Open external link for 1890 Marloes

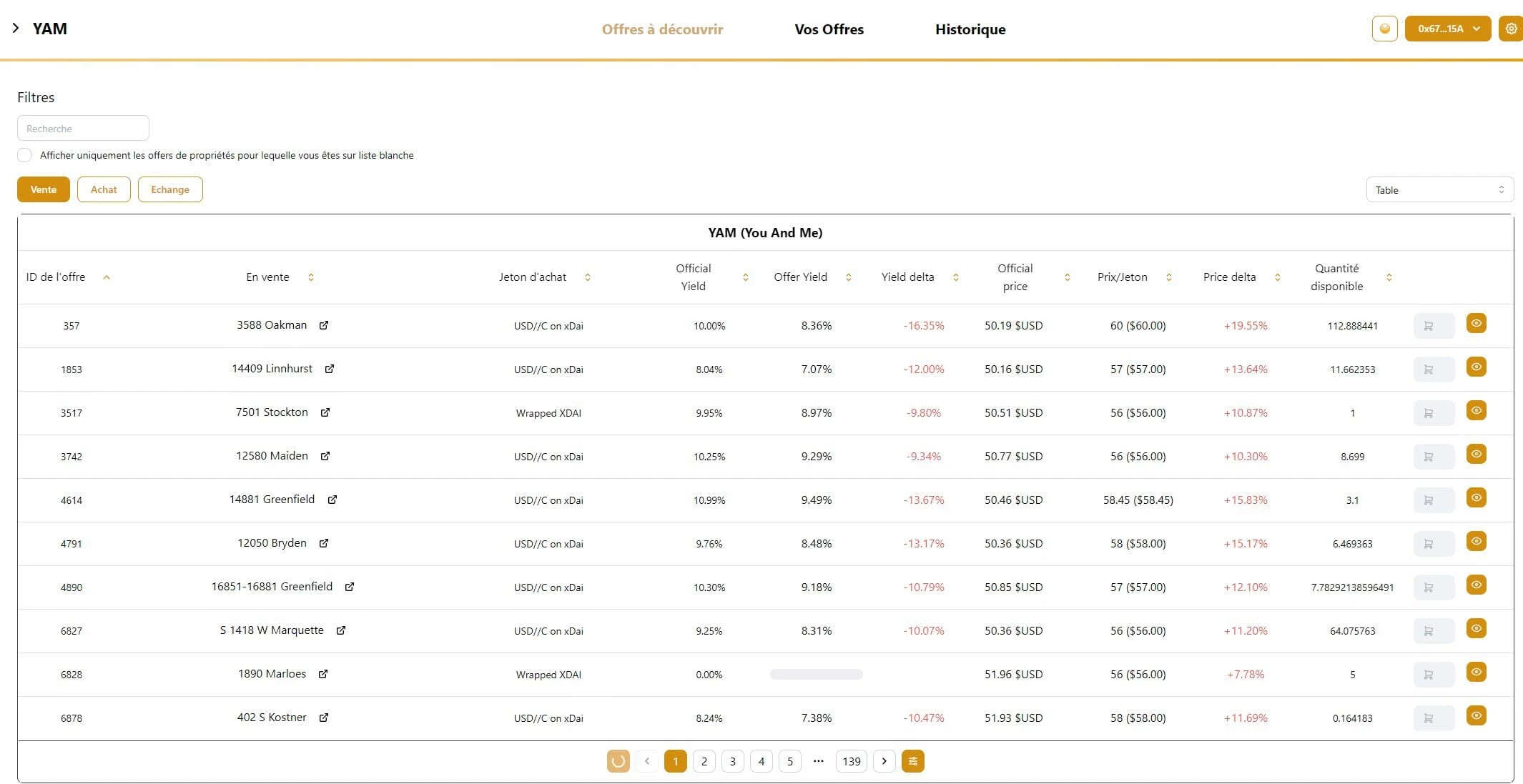pos(323,674)
